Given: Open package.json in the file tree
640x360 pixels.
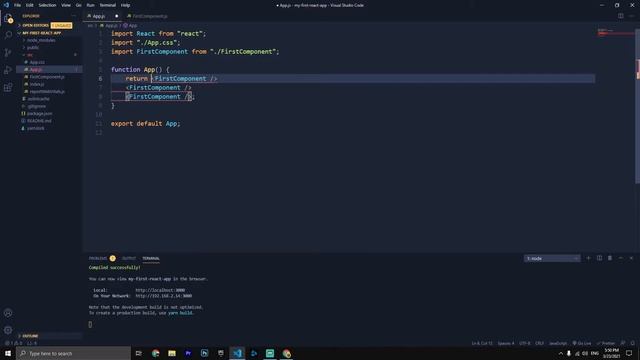Looking at the screenshot, I should point(39,114).
